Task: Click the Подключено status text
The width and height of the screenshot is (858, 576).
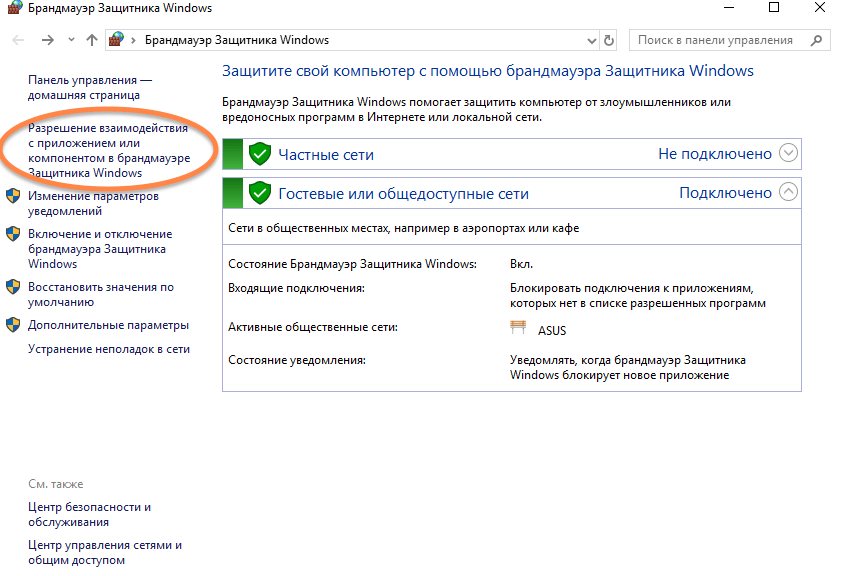Action: pos(725,193)
